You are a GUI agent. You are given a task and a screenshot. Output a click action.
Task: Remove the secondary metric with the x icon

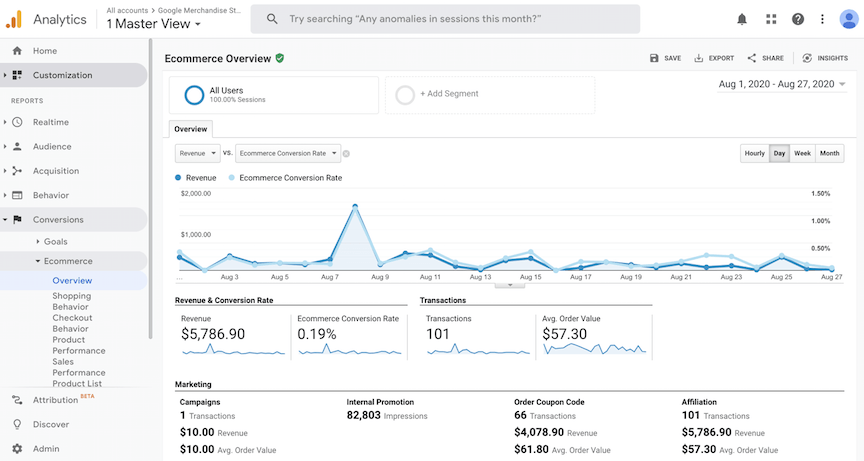(346, 154)
